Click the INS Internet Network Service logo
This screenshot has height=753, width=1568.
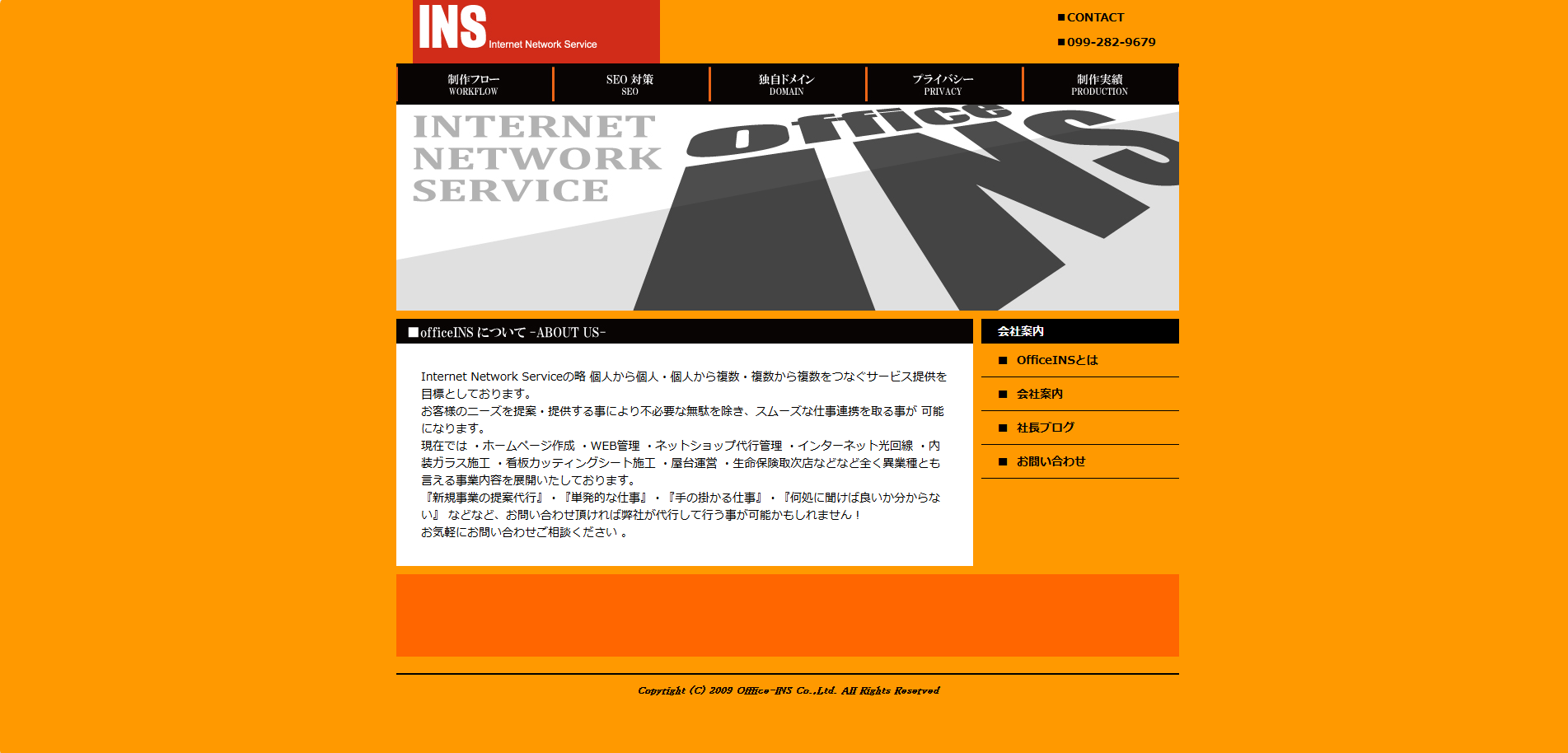[536, 31]
